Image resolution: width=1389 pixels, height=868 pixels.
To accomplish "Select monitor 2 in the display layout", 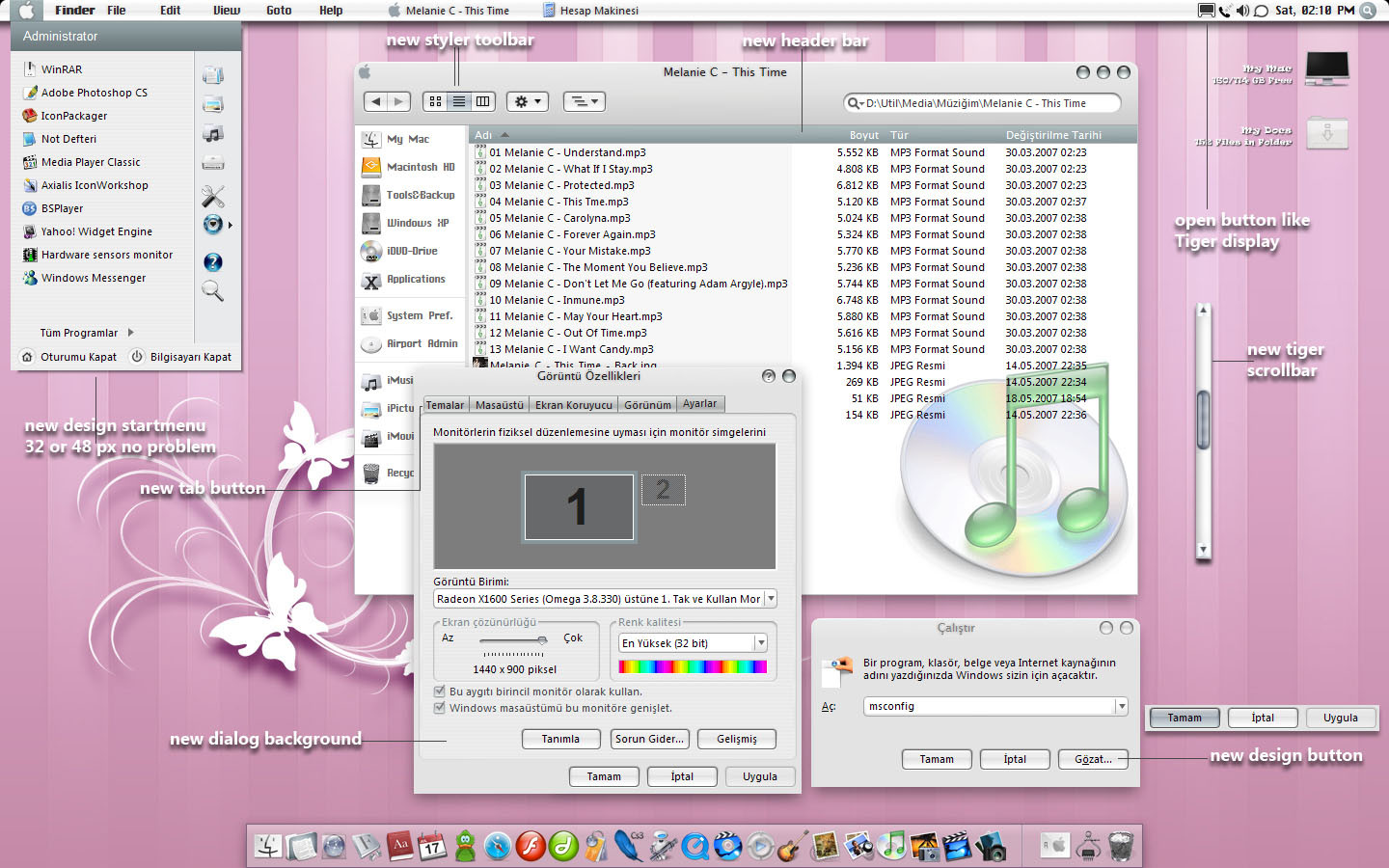I will (663, 490).
